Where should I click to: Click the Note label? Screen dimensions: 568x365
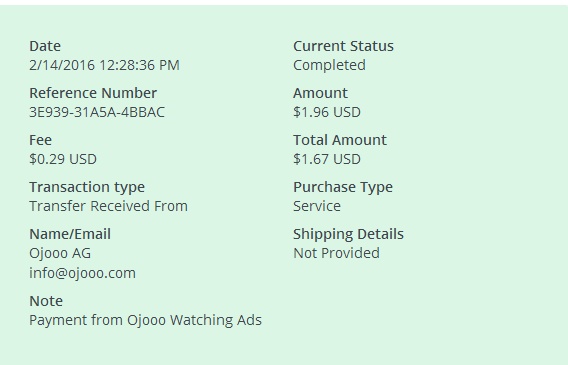(46, 301)
